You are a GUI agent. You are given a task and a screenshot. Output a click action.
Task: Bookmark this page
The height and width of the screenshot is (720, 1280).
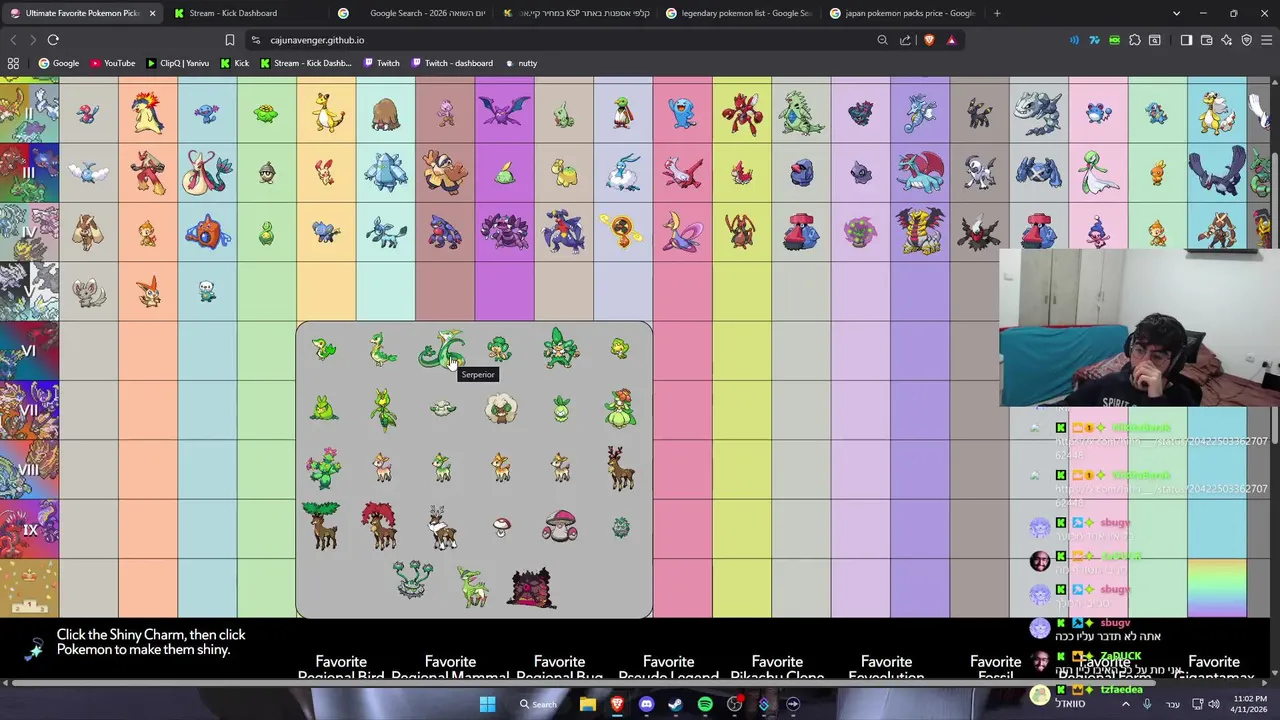click(229, 40)
